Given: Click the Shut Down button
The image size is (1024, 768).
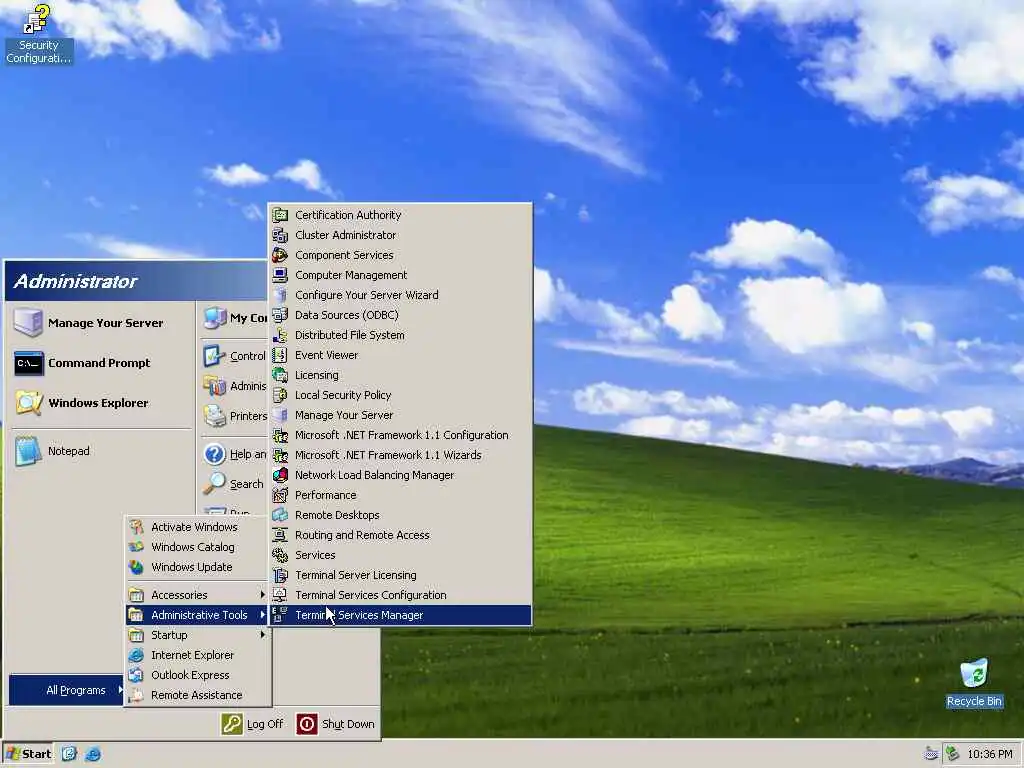Looking at the screenshot, I should click(x=336, y=724).
